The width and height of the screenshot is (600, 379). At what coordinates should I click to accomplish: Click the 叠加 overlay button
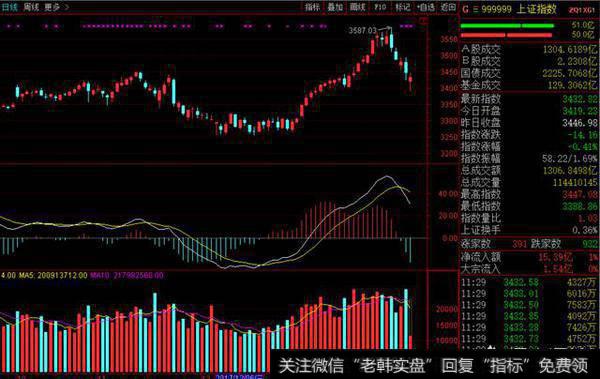(335, 7)
